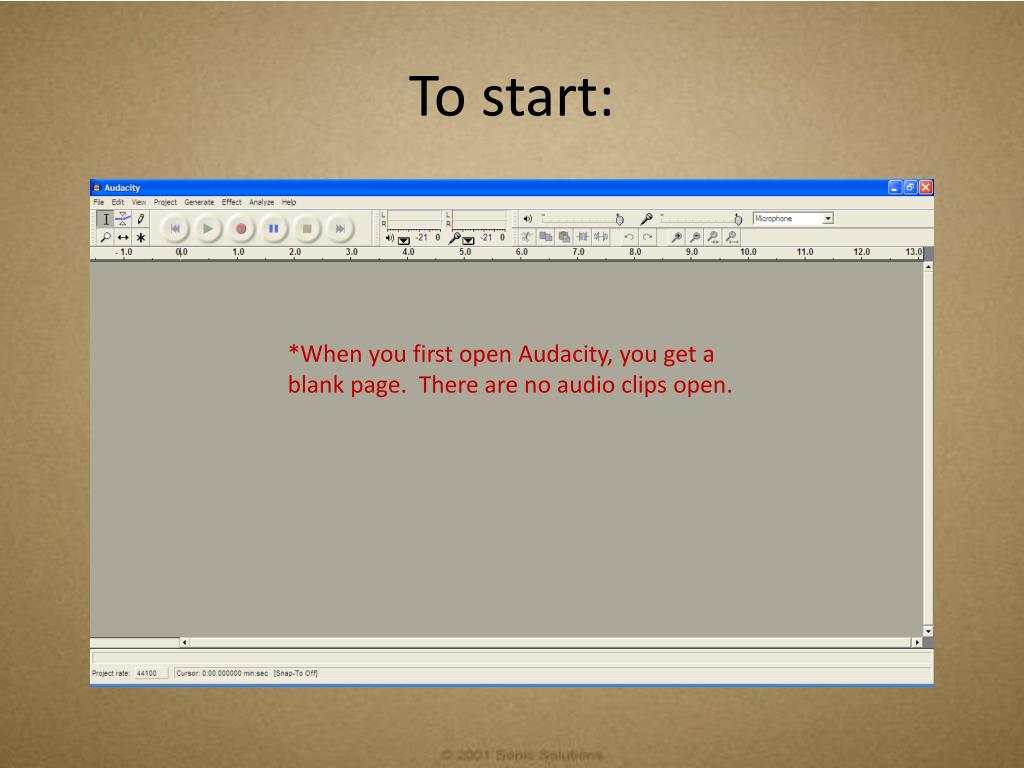Open the Generate menu
This screenshot has width=1024, height=768.
pyautogui.click(x=199, y=202)
